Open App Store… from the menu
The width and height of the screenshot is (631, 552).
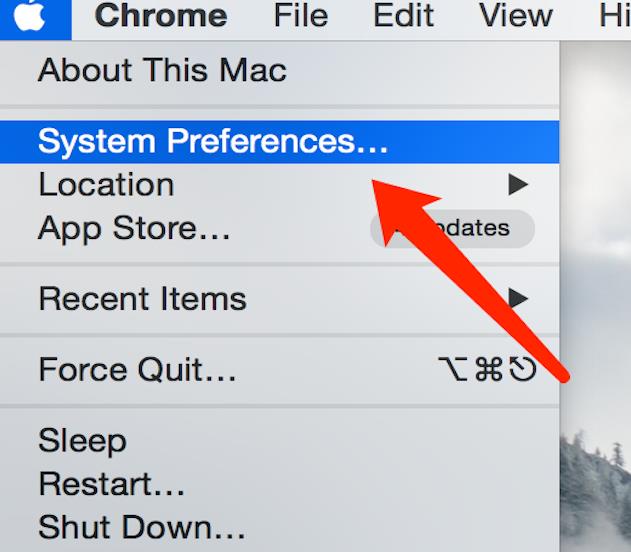[134, 228]
